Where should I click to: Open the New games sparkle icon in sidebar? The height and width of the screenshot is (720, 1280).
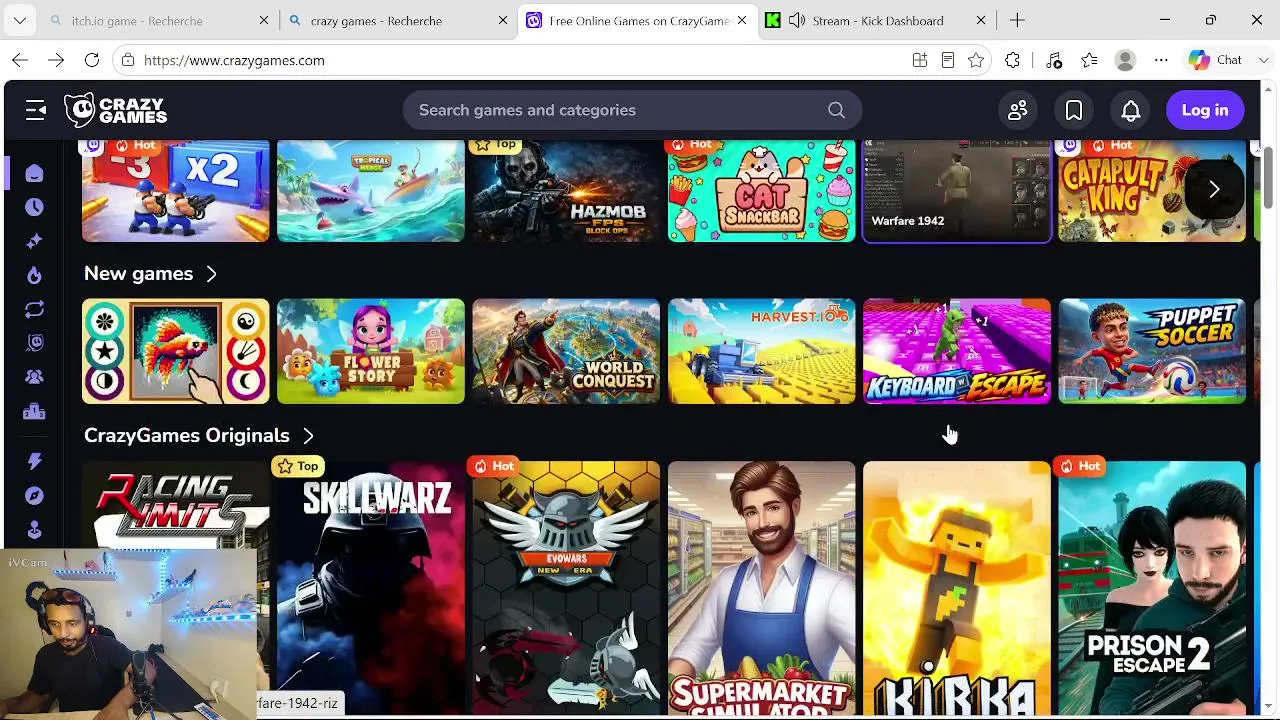[35, 241]
